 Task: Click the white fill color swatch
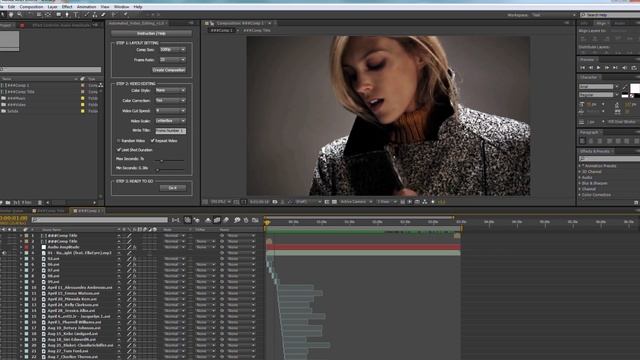(x=635, y=88)
